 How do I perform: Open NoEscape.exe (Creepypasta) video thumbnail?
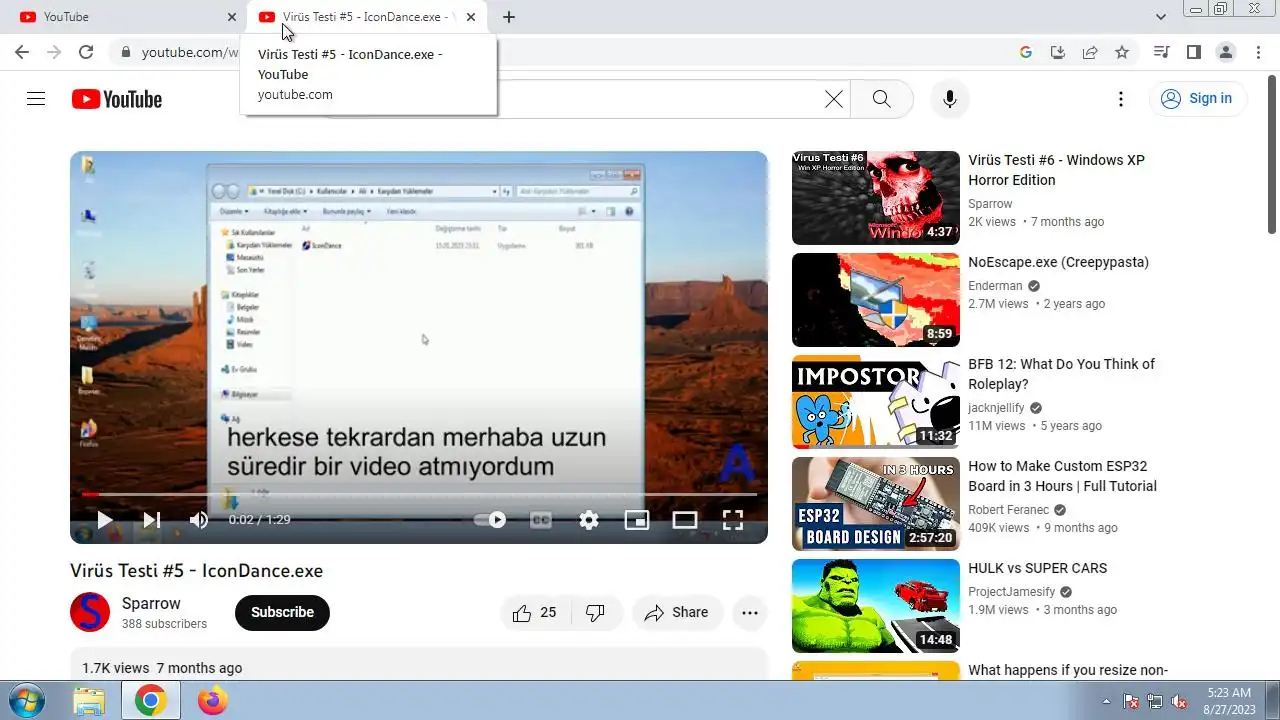tap(876, 300)
